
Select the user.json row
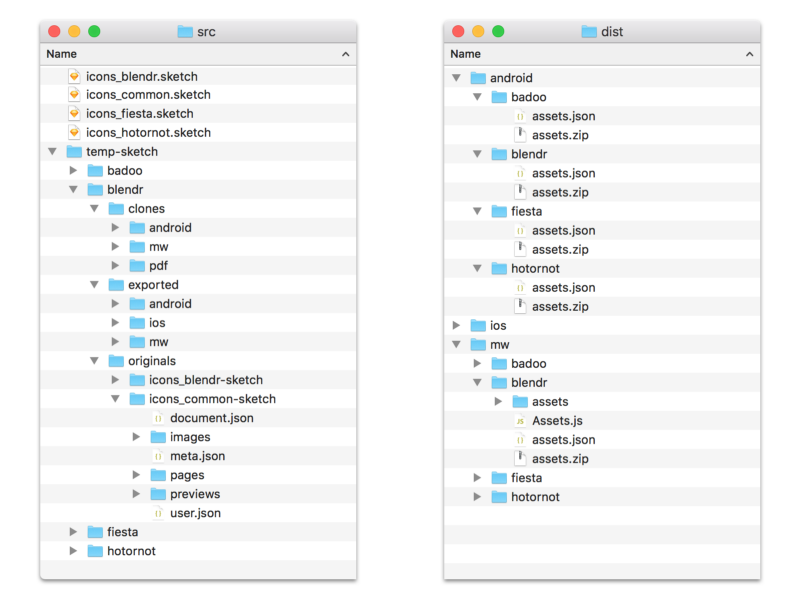click(x=198, y=513)
